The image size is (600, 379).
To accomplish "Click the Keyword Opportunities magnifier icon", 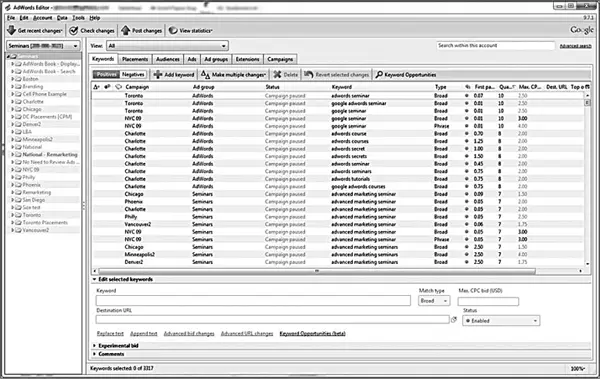I will tap(379, 75).
